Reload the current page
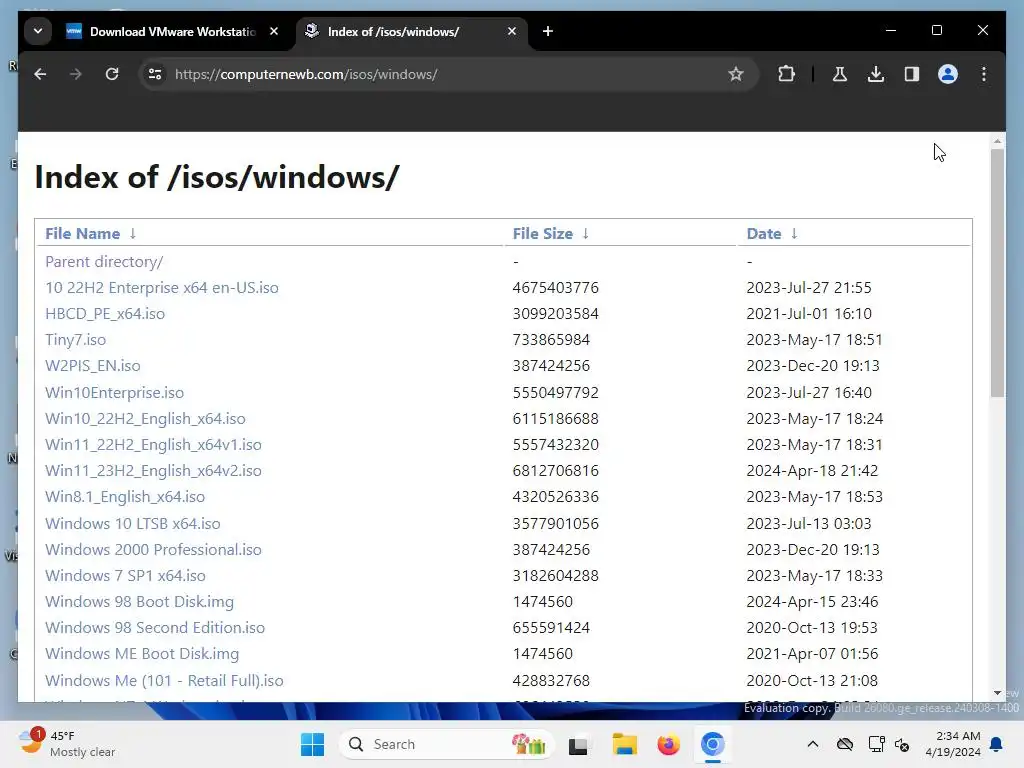The image size is (1024, 768). pyautogui.click(x=112, y=74)
